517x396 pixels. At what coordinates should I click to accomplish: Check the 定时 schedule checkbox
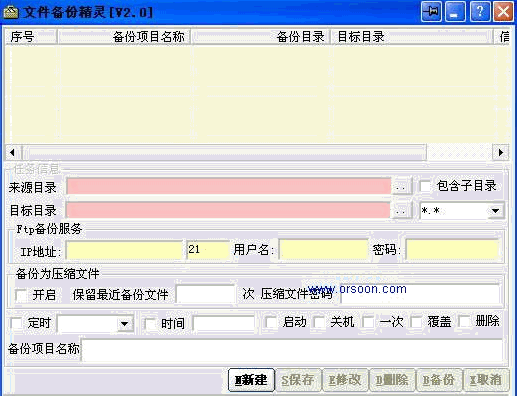pyautogui.click(x=16, y=323)
